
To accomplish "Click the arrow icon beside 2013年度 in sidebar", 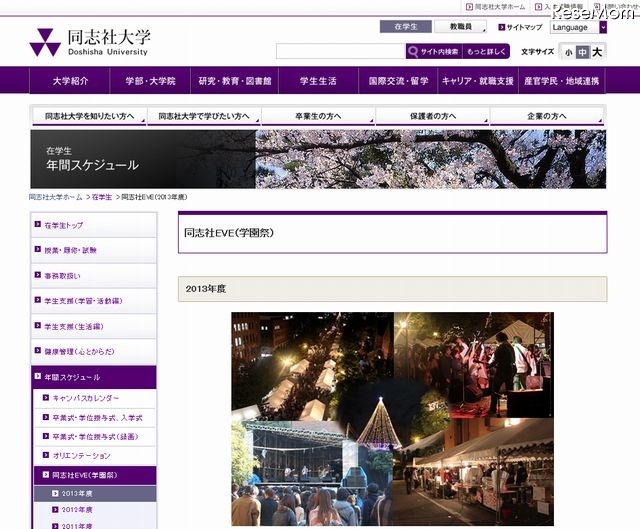I will point(55,493).
